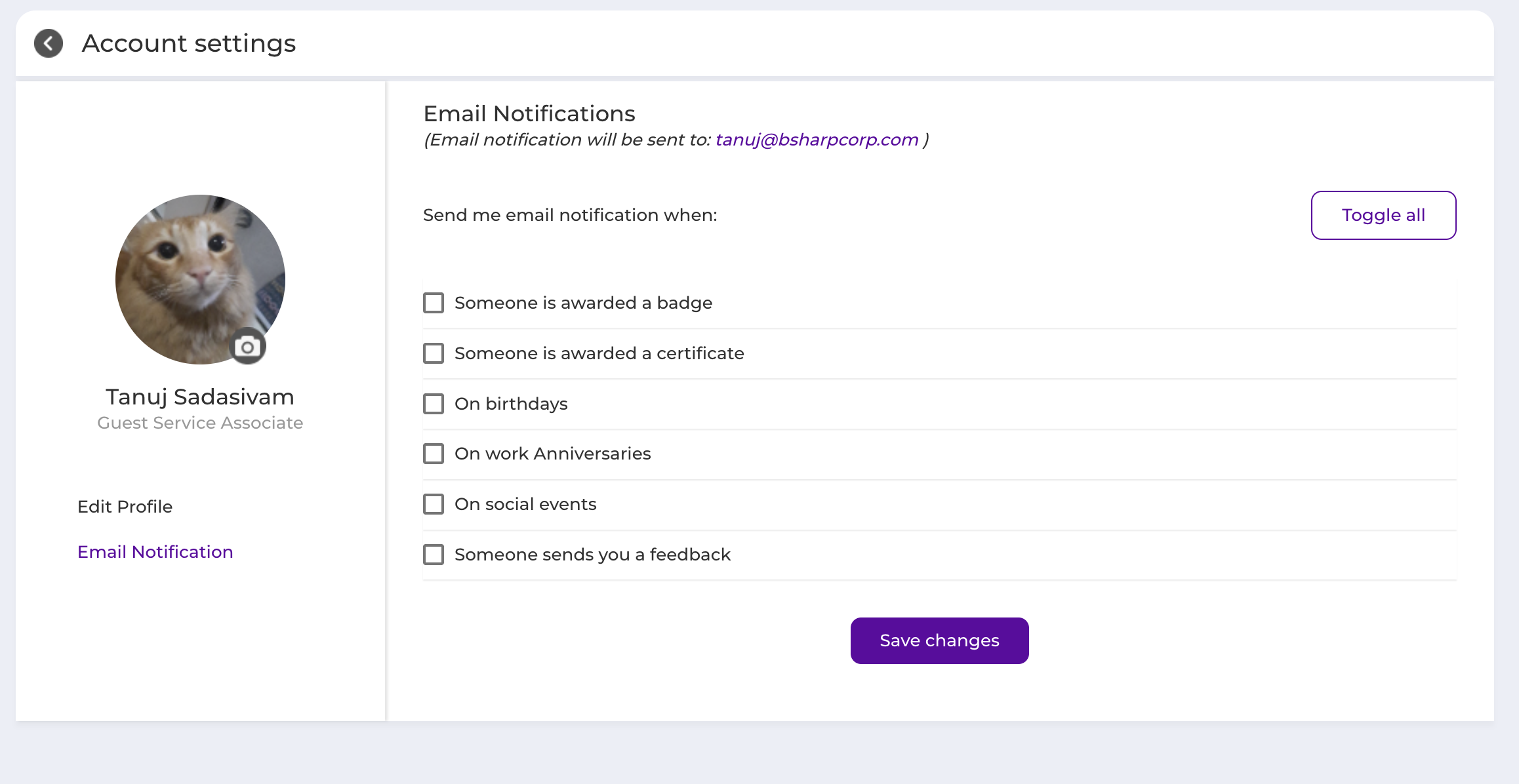This screenshot has height=784, width=1519.
Task: Select the 'On social events' checkbox
Action: coord(434,504)
